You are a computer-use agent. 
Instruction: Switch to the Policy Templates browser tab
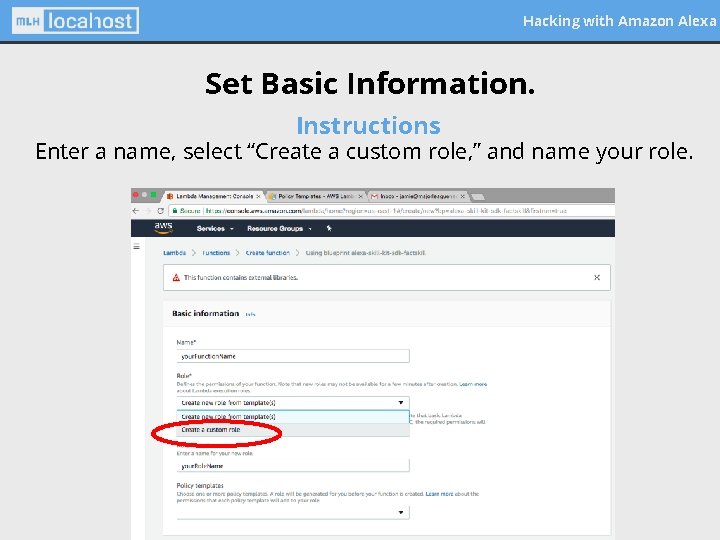[x=315, y=196]
